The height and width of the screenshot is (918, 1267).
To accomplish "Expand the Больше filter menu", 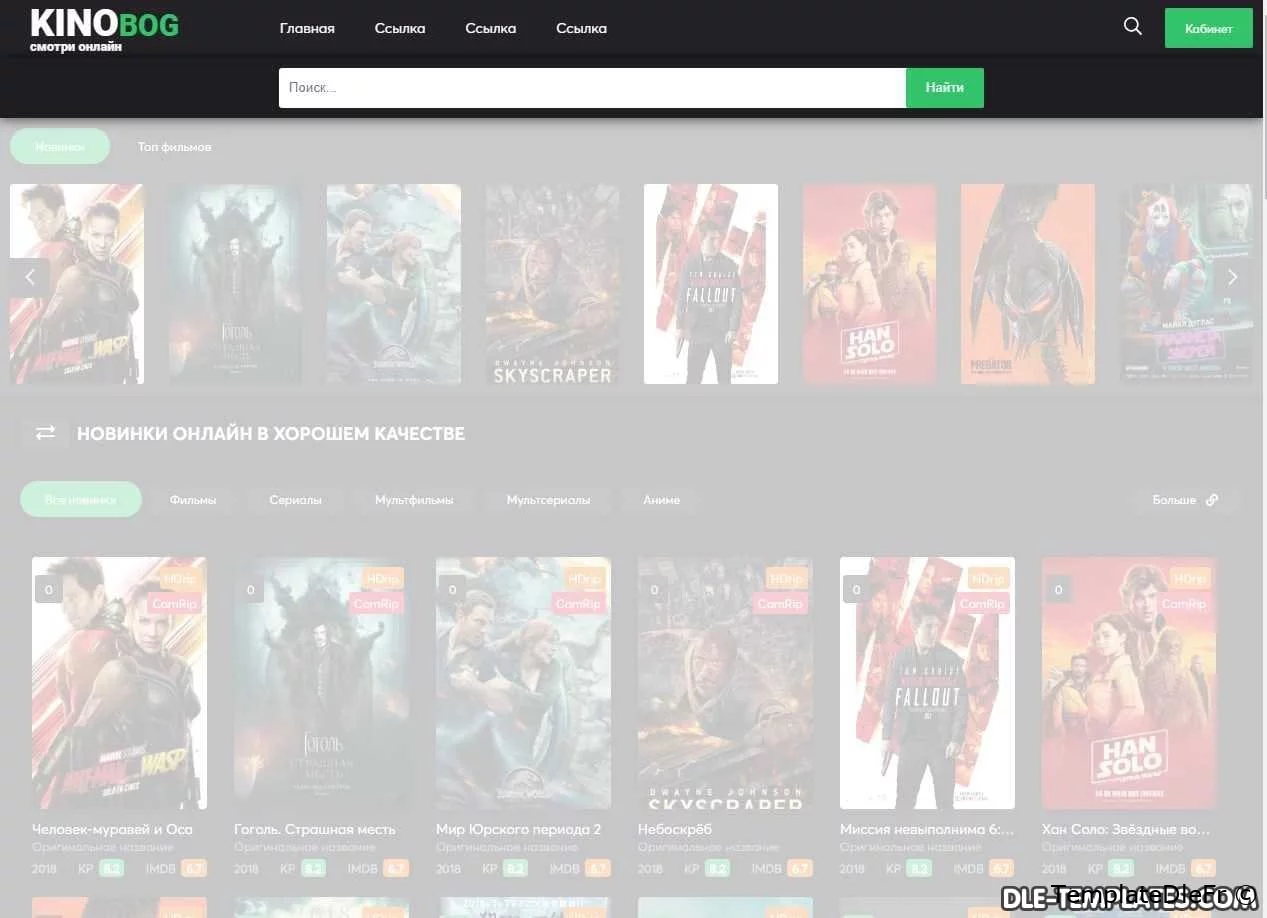I will pyautogui.click(x=1184, y=500).
